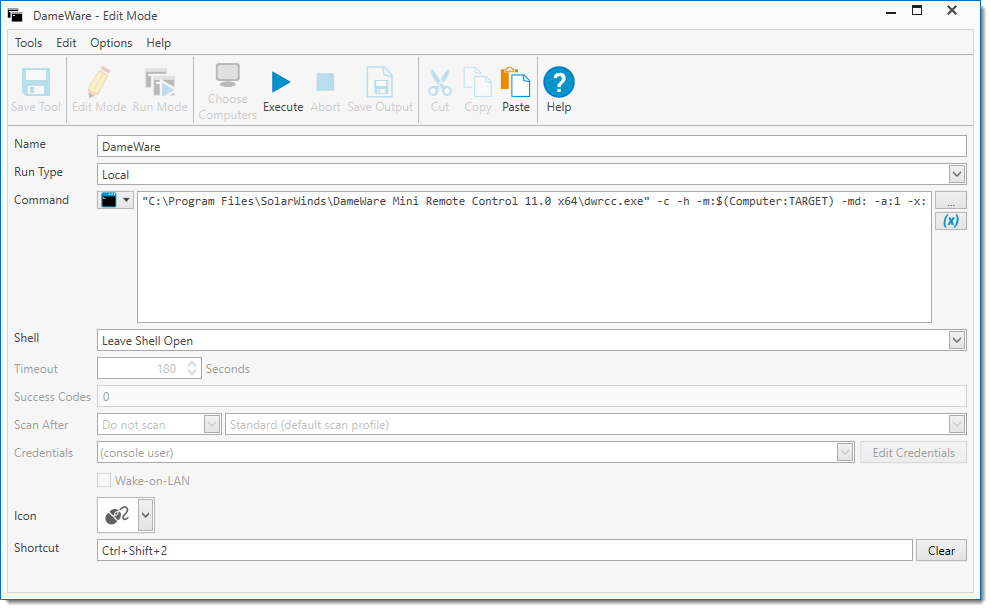Viewport: 991px width, 610px height.
Task: Switch to Run Mode via toolbar
Action: (160, 90)
